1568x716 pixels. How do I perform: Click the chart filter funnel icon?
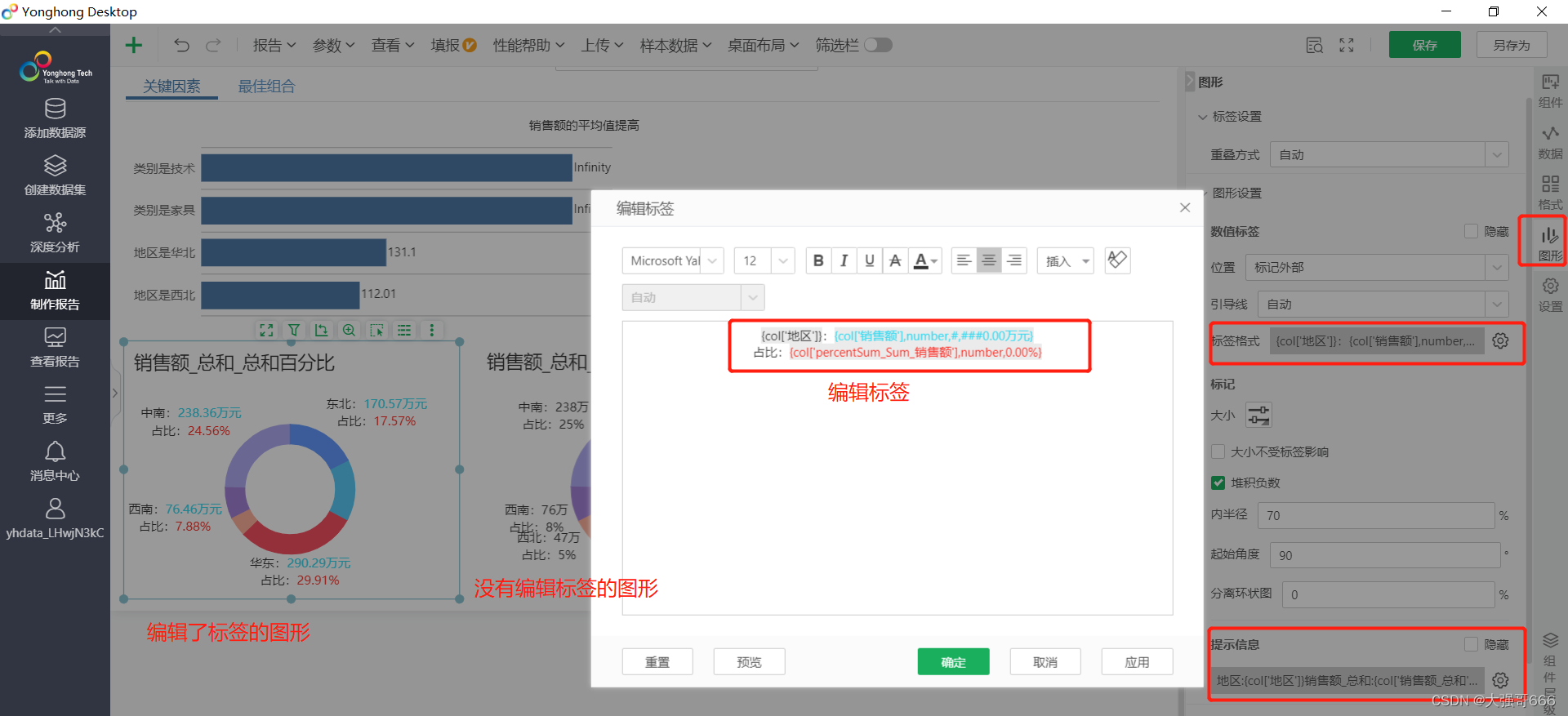pyautogui.click(x=294, y=330)
